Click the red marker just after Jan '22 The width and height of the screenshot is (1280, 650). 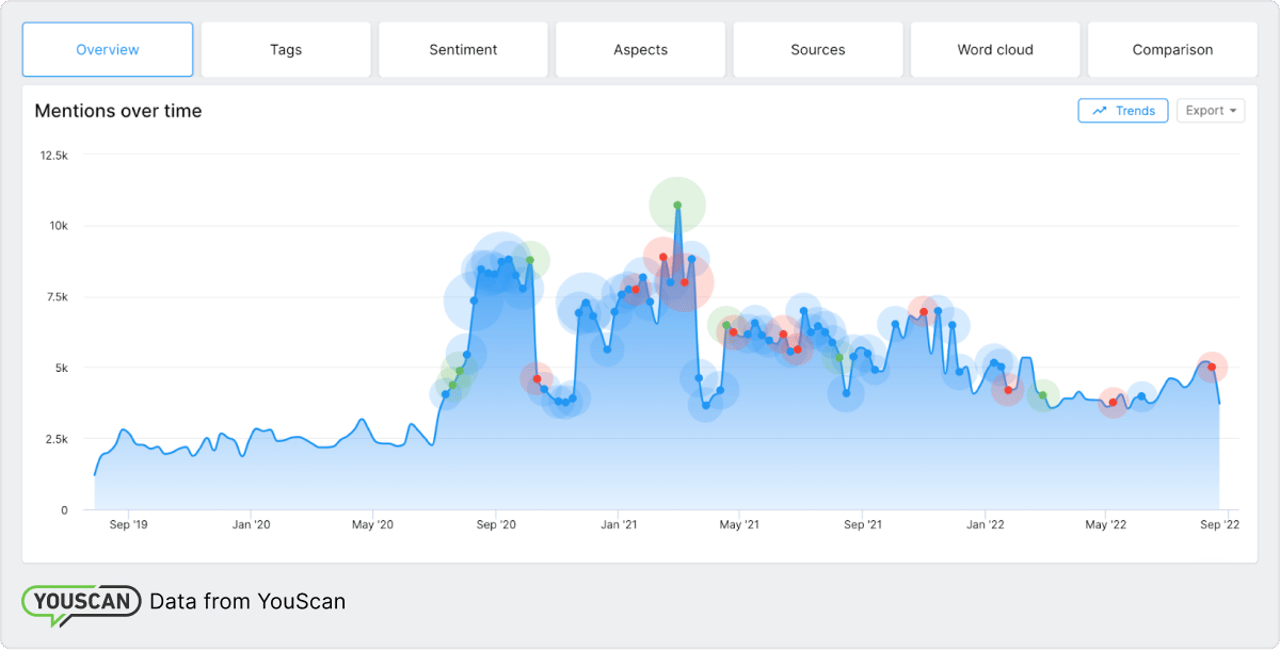pyautogui.click(x=1008, y=390)
